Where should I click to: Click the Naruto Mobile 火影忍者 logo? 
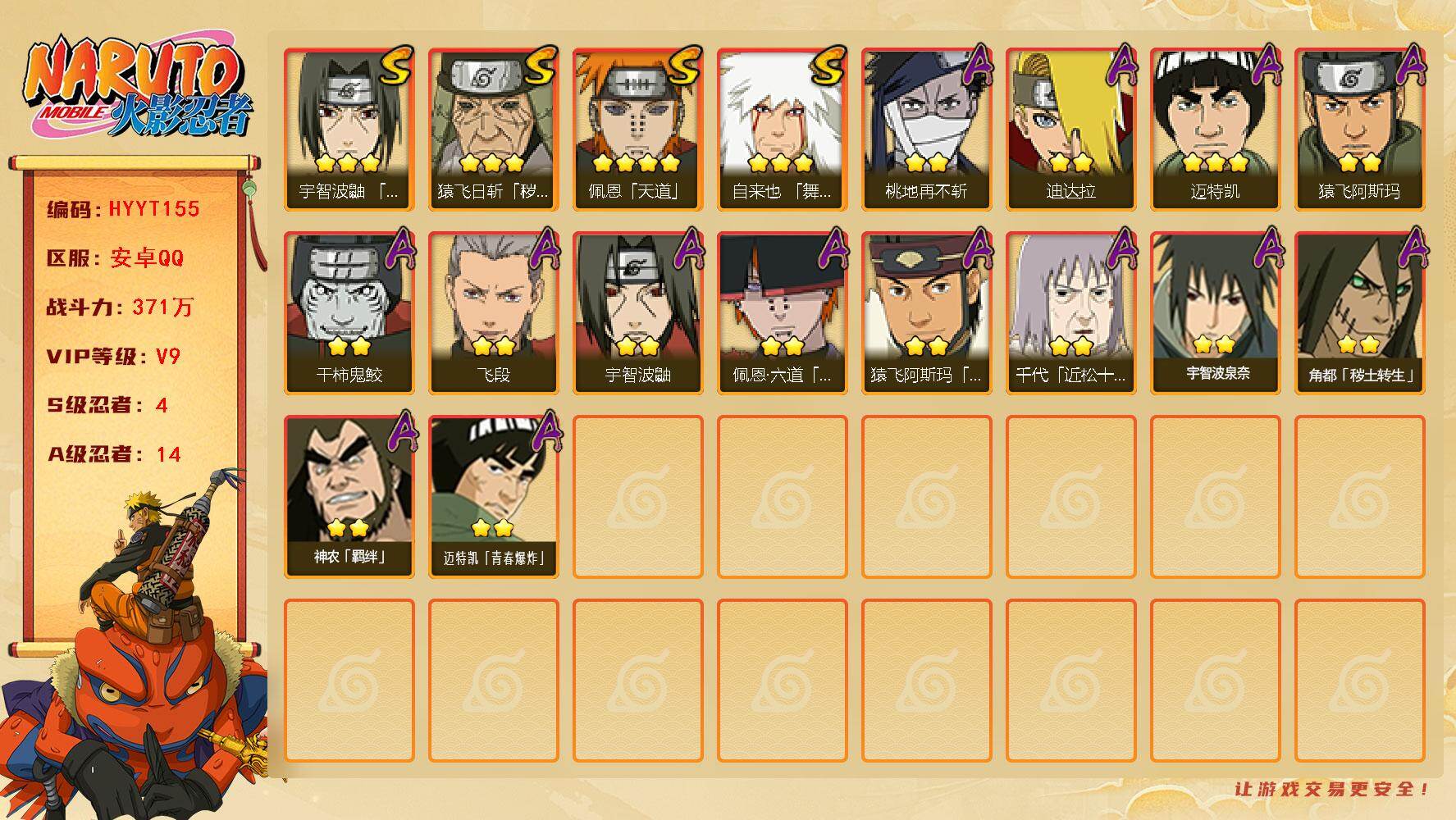(x=138, y=88)
